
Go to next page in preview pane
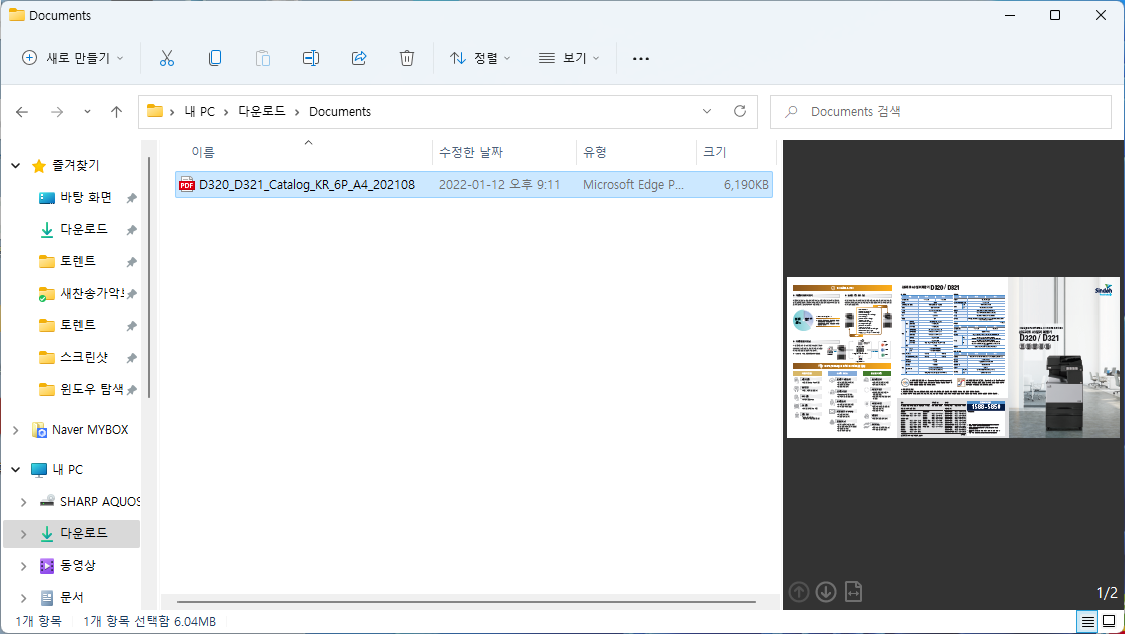tap(826, 592)
